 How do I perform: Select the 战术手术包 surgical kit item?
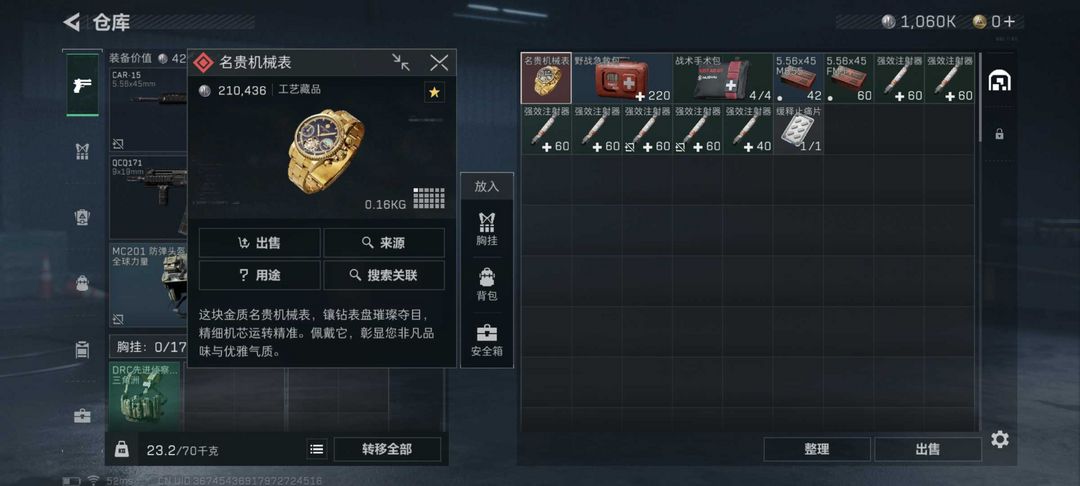723,78
